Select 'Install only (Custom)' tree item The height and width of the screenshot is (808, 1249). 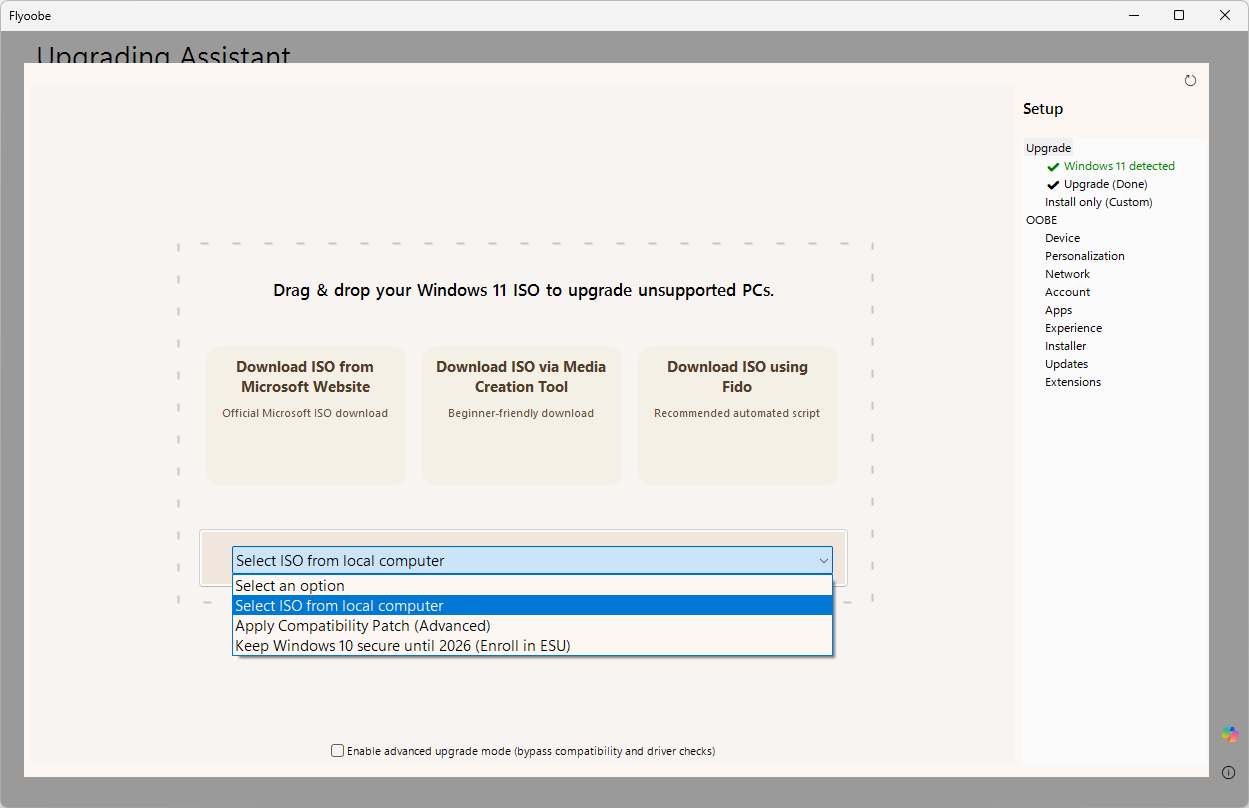[1099, 202]
